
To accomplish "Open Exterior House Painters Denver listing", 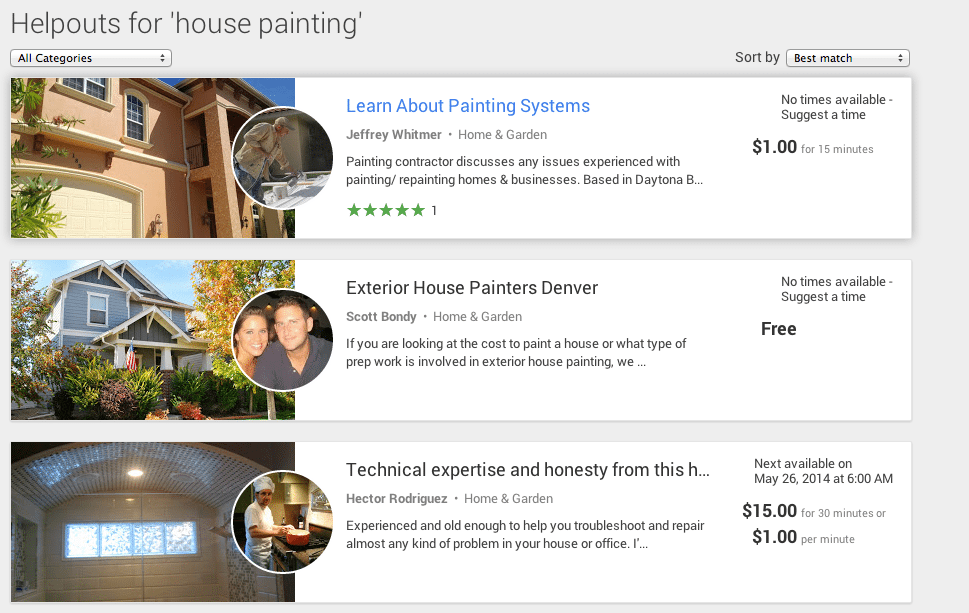I will [472, 288].
